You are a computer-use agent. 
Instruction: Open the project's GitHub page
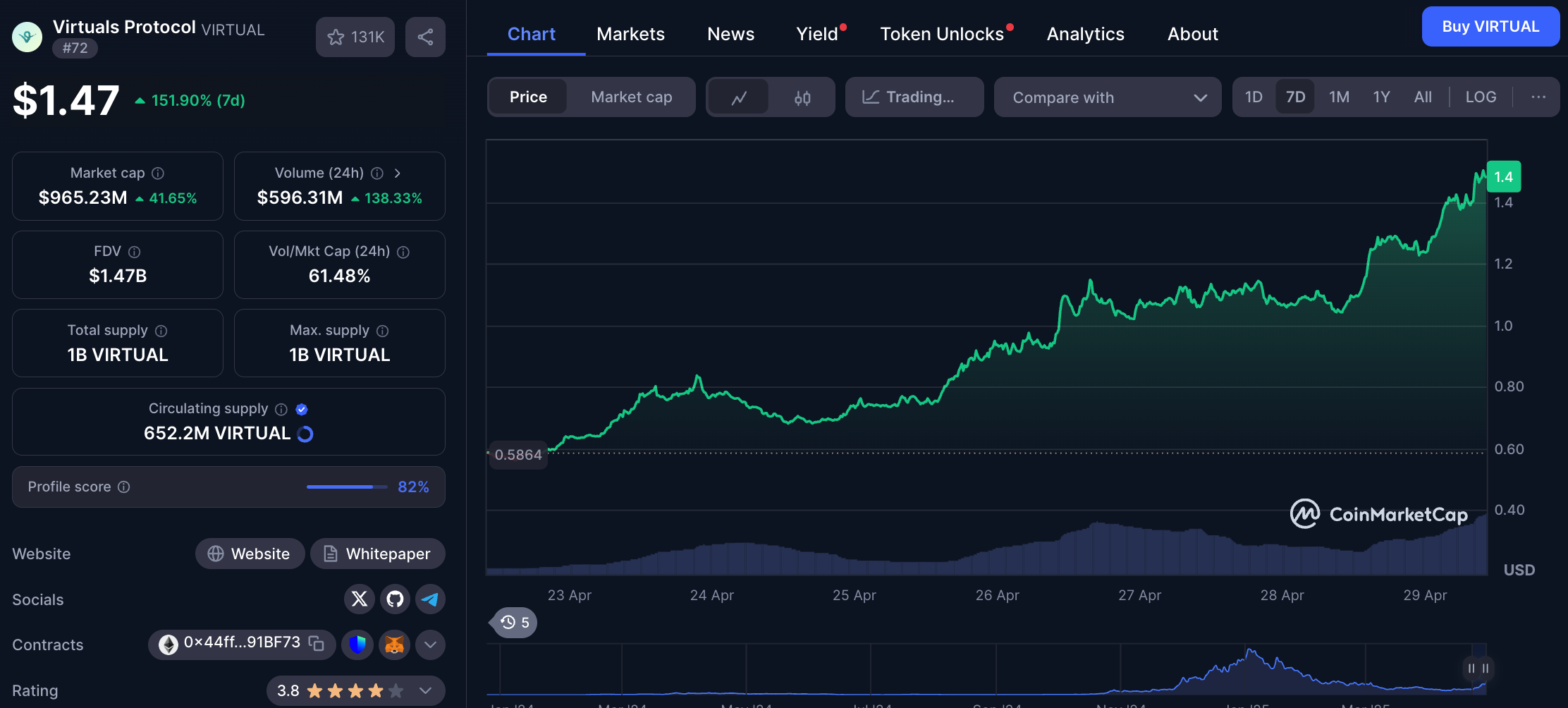tap(395, 599)
